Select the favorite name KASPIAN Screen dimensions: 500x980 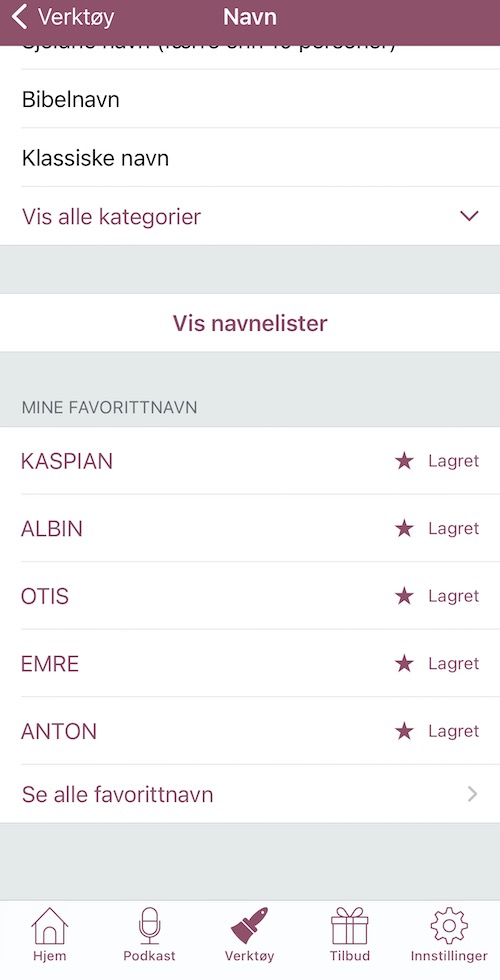point(67,461)
